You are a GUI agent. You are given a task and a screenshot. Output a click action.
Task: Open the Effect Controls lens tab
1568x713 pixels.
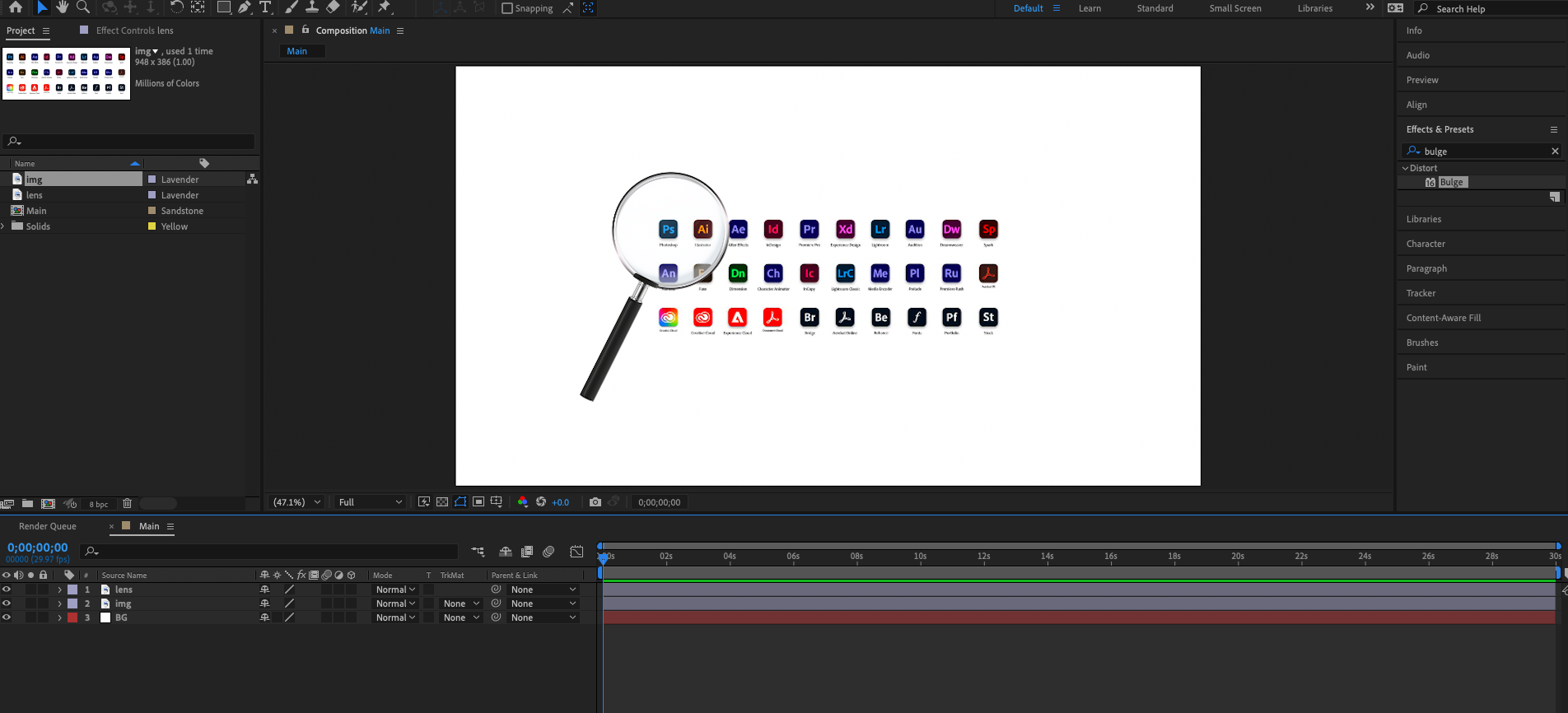pos(134,30)
